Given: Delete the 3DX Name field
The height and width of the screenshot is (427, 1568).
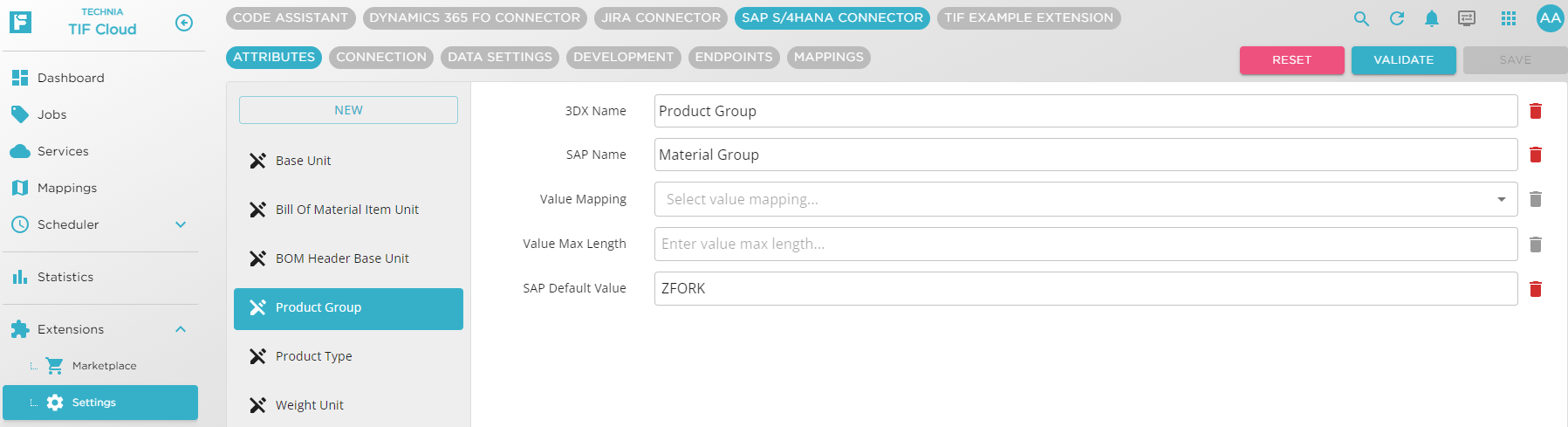Looking at the screenshot, I should pyautogui.click(x=1535, y=111).
